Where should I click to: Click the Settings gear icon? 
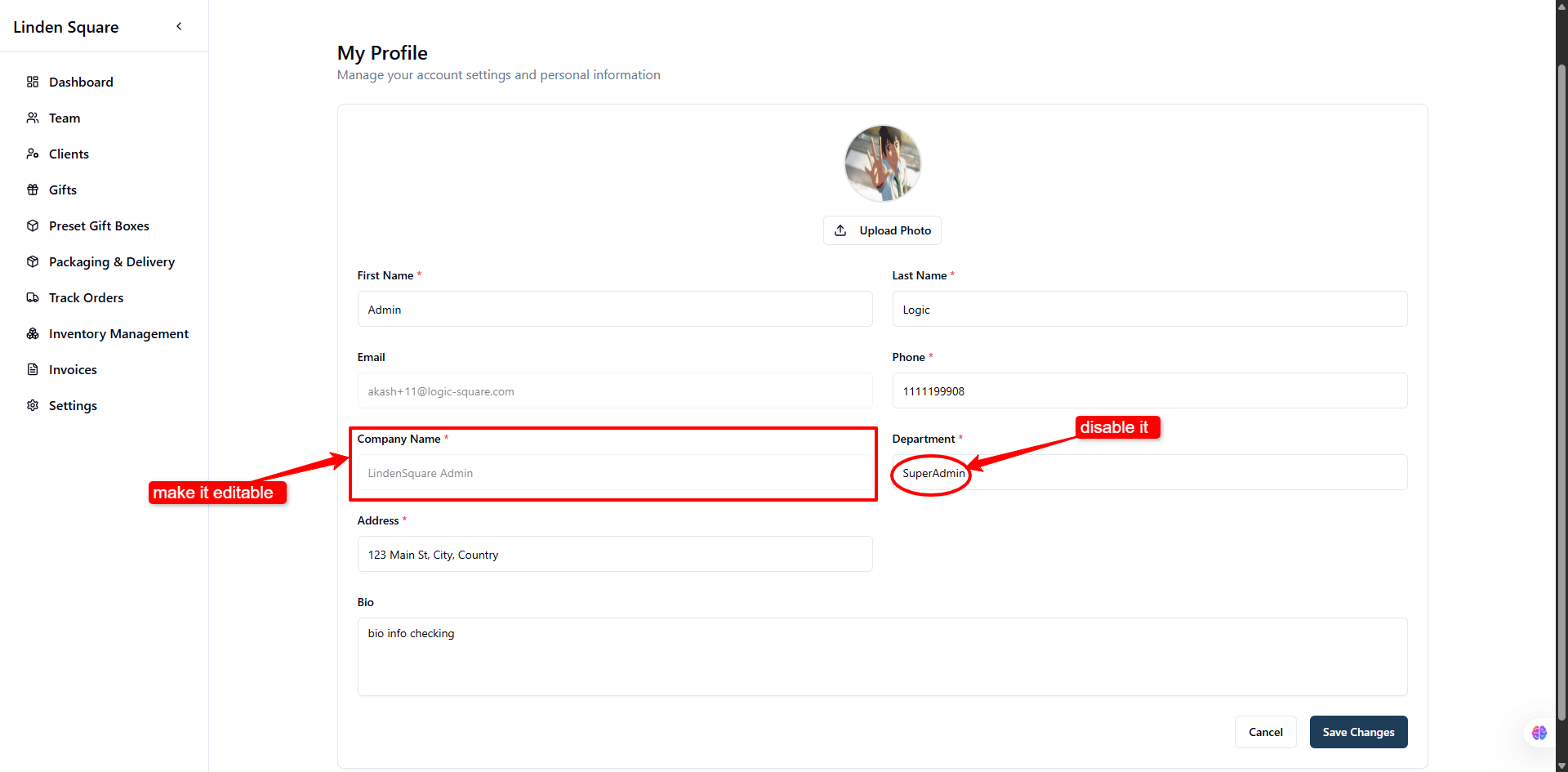(33, 405)
